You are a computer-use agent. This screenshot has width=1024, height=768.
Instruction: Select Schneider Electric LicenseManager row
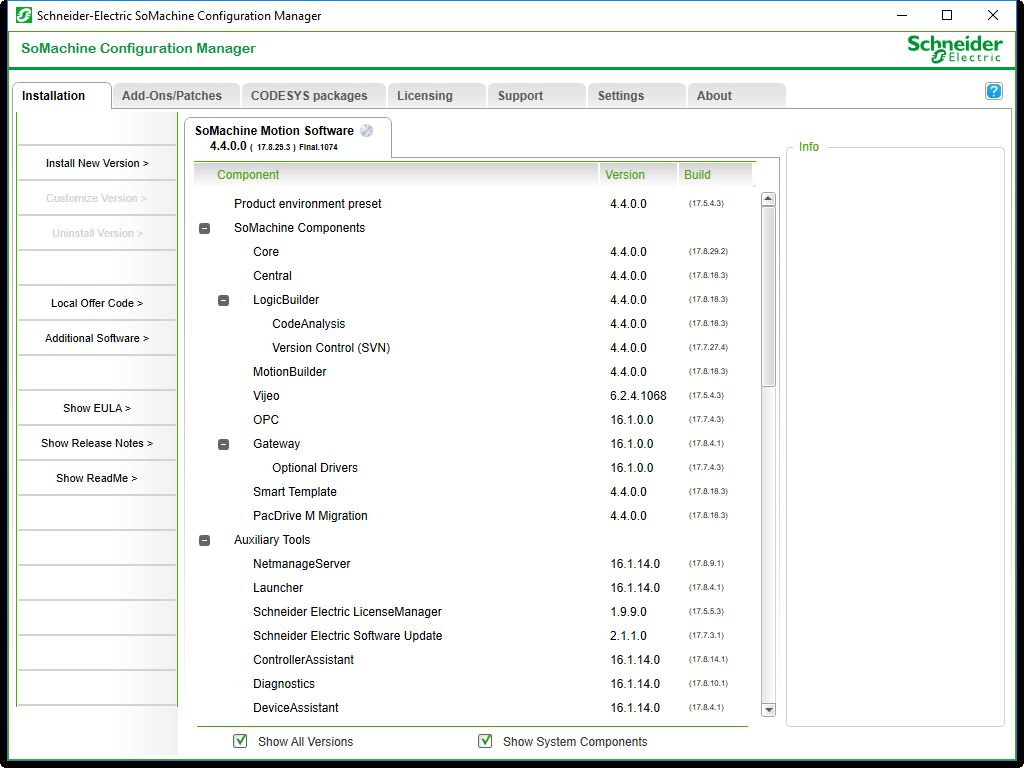coord(475,612)
